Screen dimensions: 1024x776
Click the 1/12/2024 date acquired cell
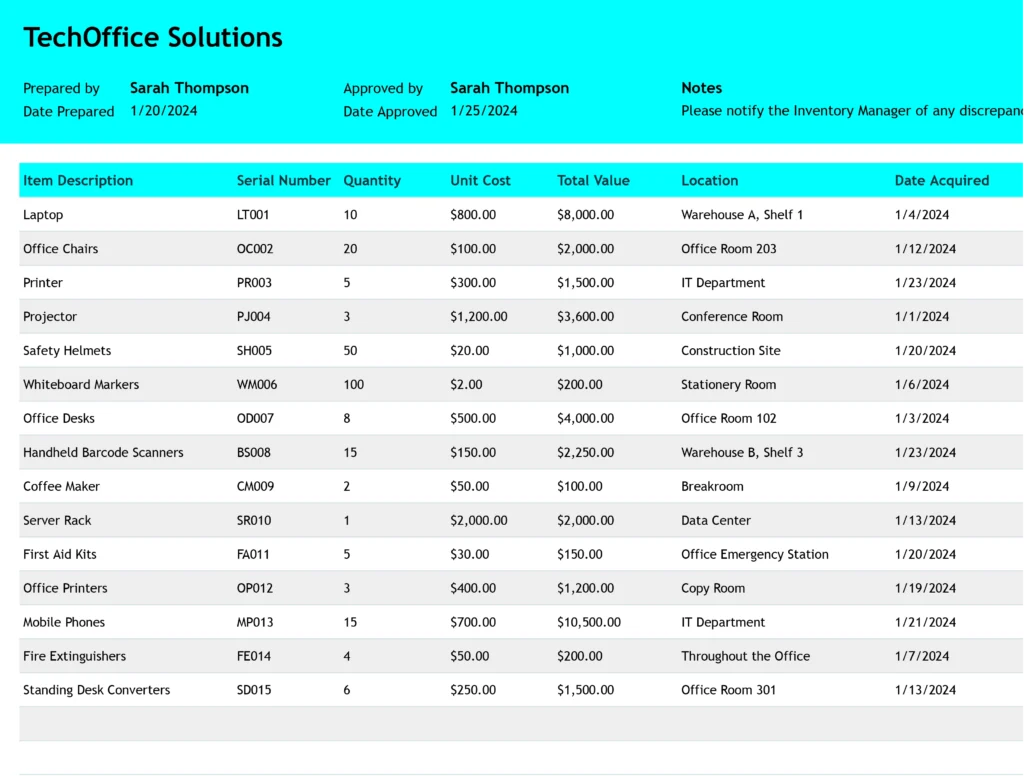point(925,249)
